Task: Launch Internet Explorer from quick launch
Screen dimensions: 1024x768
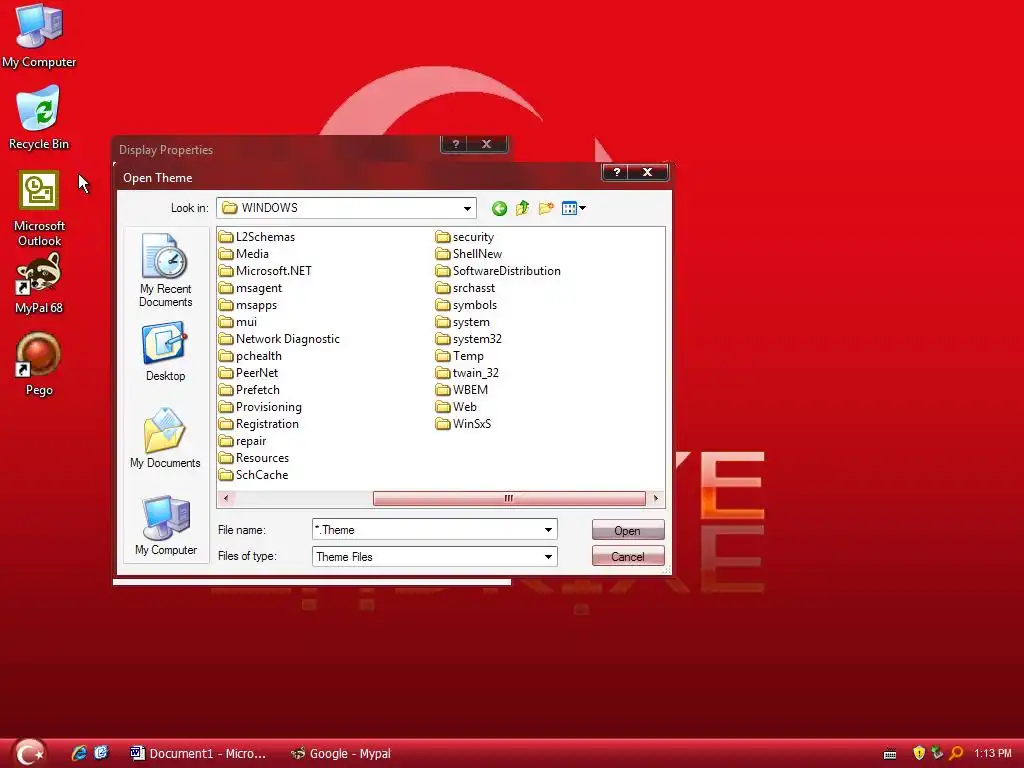Action: [79, 752]
